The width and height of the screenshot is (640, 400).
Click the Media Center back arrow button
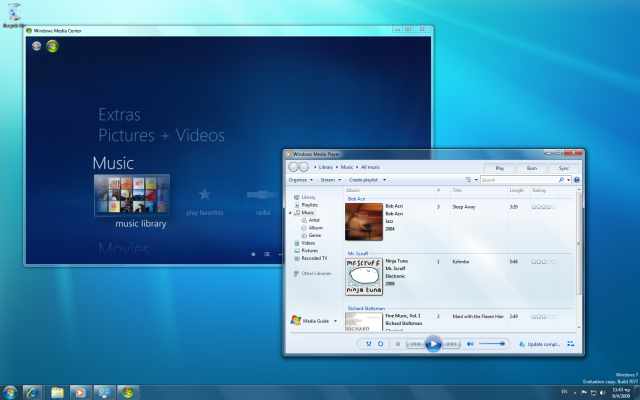click(x=36, y=46)
